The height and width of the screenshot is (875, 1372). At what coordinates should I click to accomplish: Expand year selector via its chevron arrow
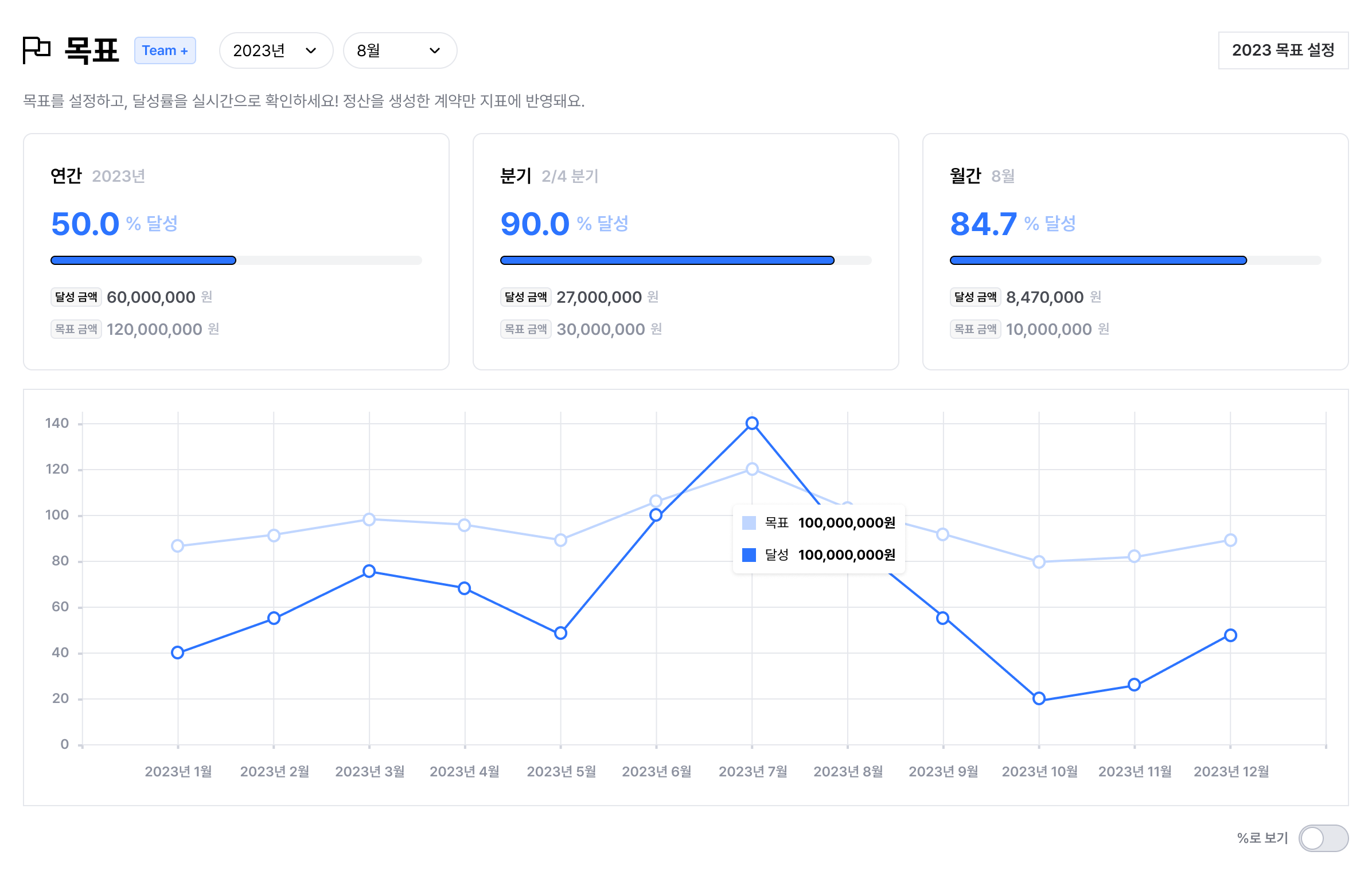(x=311, y=50)
